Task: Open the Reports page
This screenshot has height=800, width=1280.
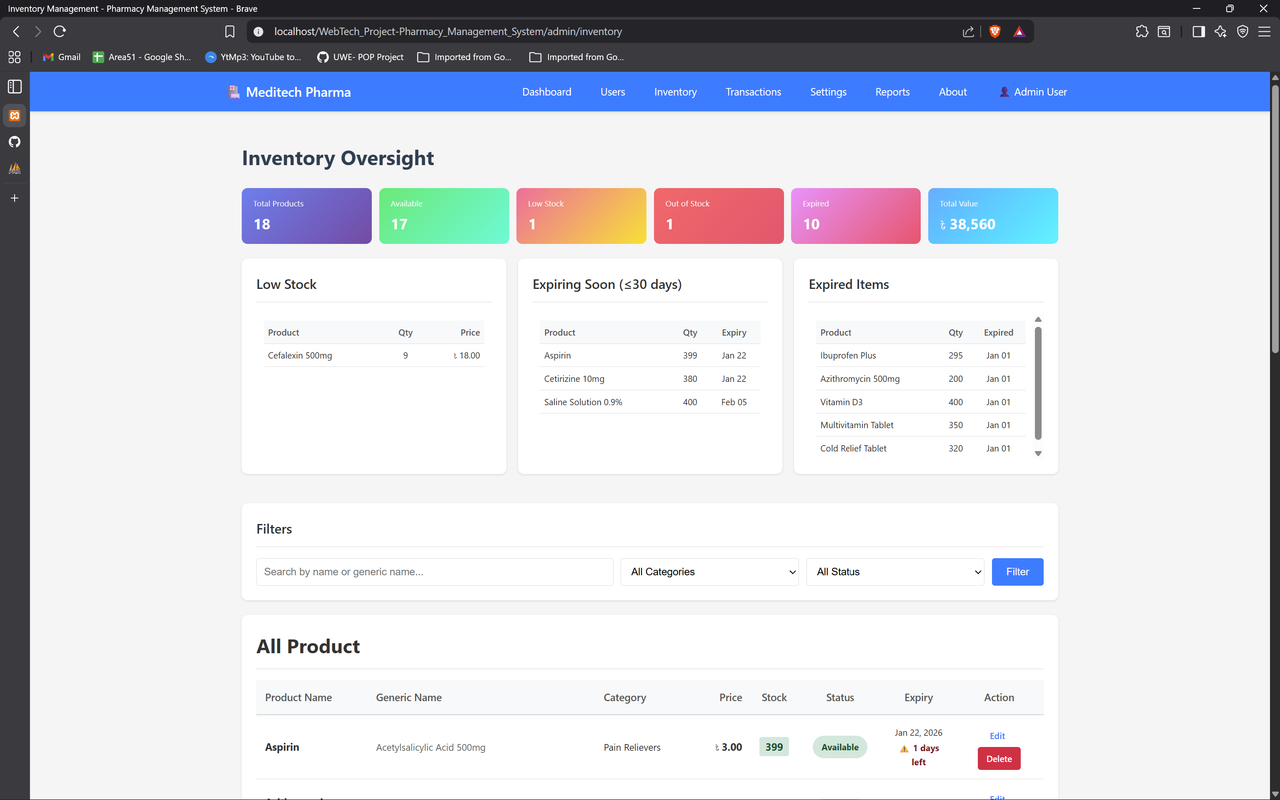Action: tap(893, 92)
